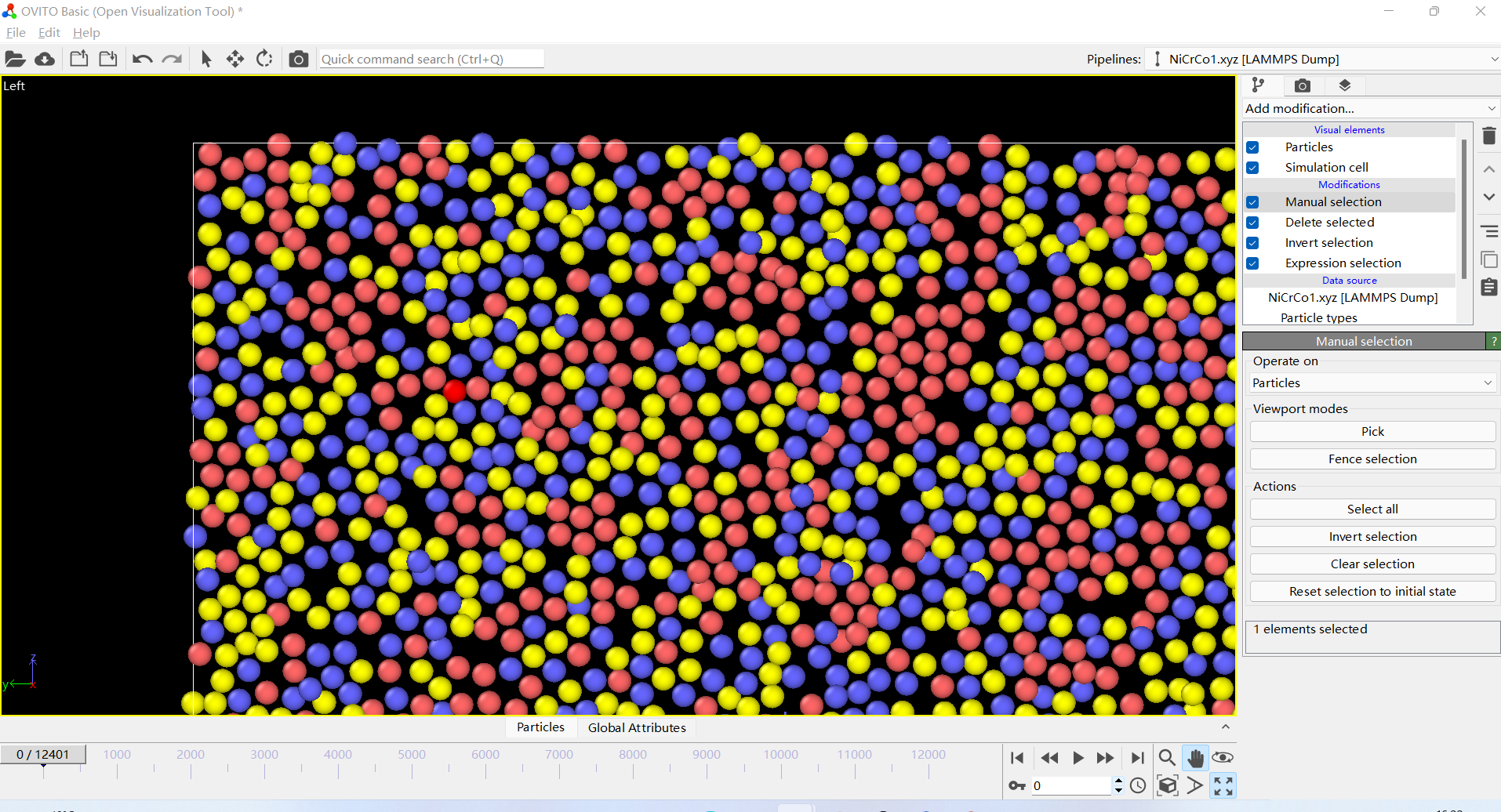The image size is (1501, 812).
Task: Click the Save Session As icon
Action: pyautogui.click(x=108, y=59)
